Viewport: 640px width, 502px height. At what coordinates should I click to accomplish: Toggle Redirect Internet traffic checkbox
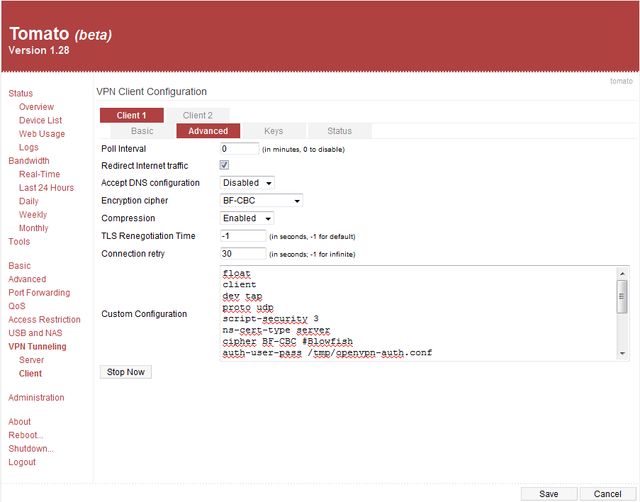pos(224,165)
